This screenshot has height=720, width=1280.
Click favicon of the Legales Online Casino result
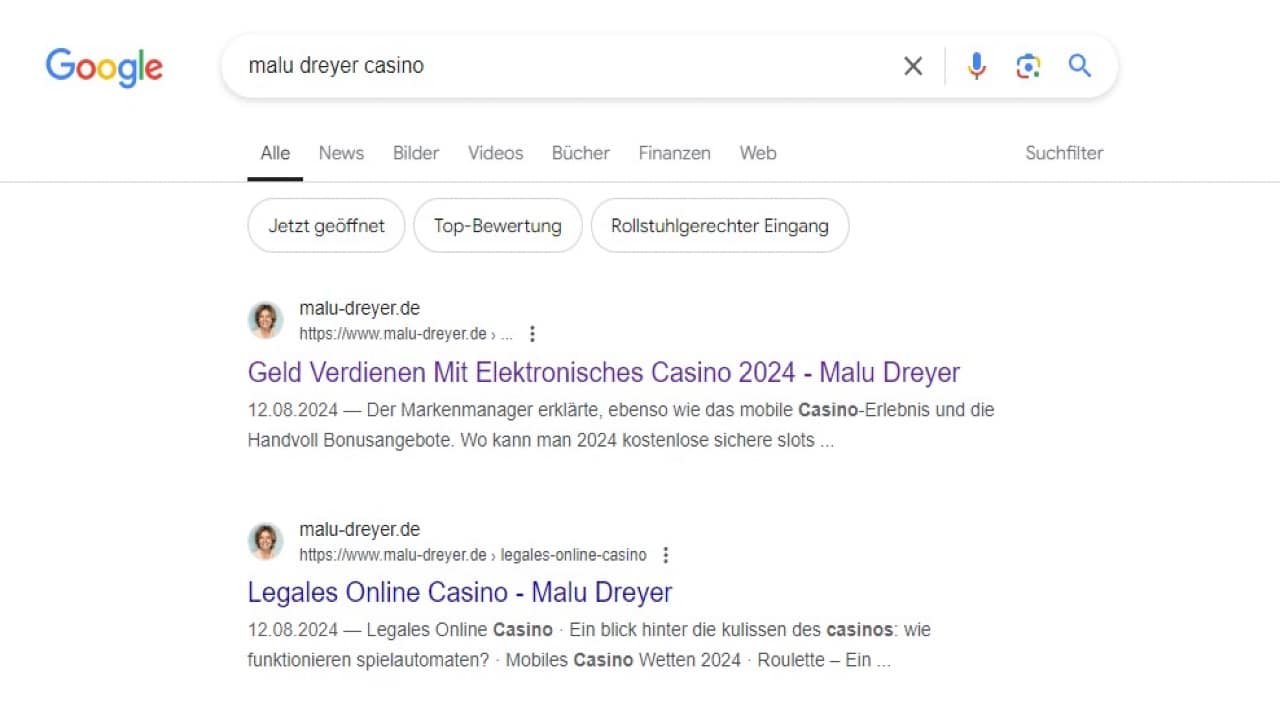(x=266, y=542)
